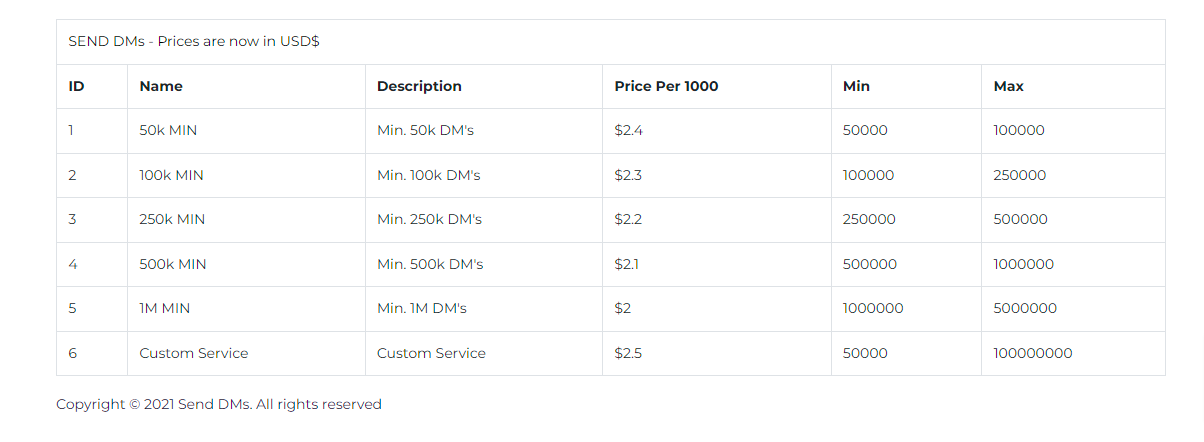Click the ID column header
Viewport: 1204px width, 442px height.
click(76, 86)
